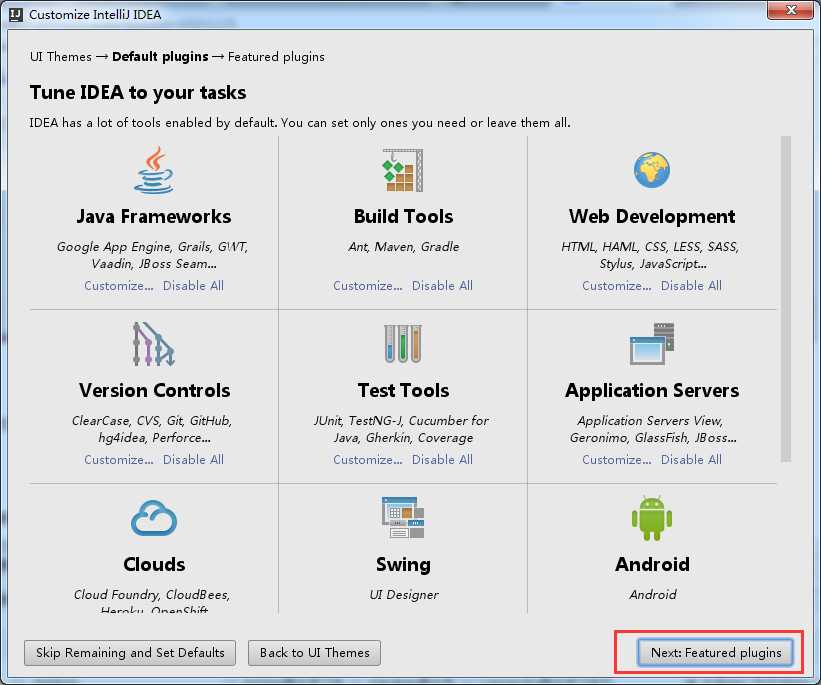The height and width of the screenshot is (685, 821).
Task: Click the Java Frameworks heading
Action: pos(154,216)
